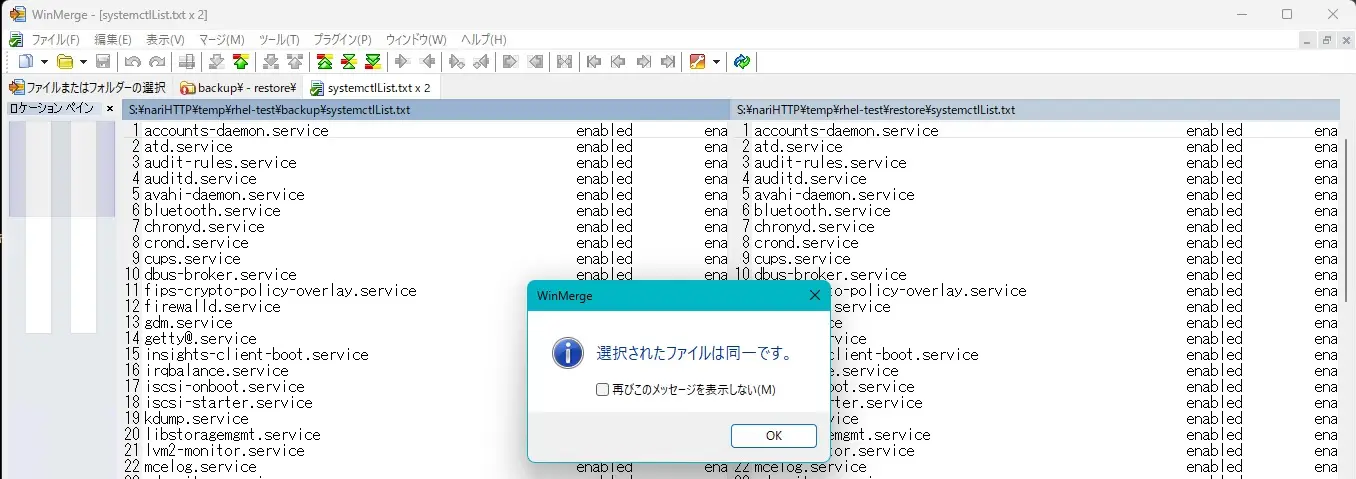The image size is (1356, 479).
Task: Click lvm2-monitor.service in left pane
Action: pos(224,450)
